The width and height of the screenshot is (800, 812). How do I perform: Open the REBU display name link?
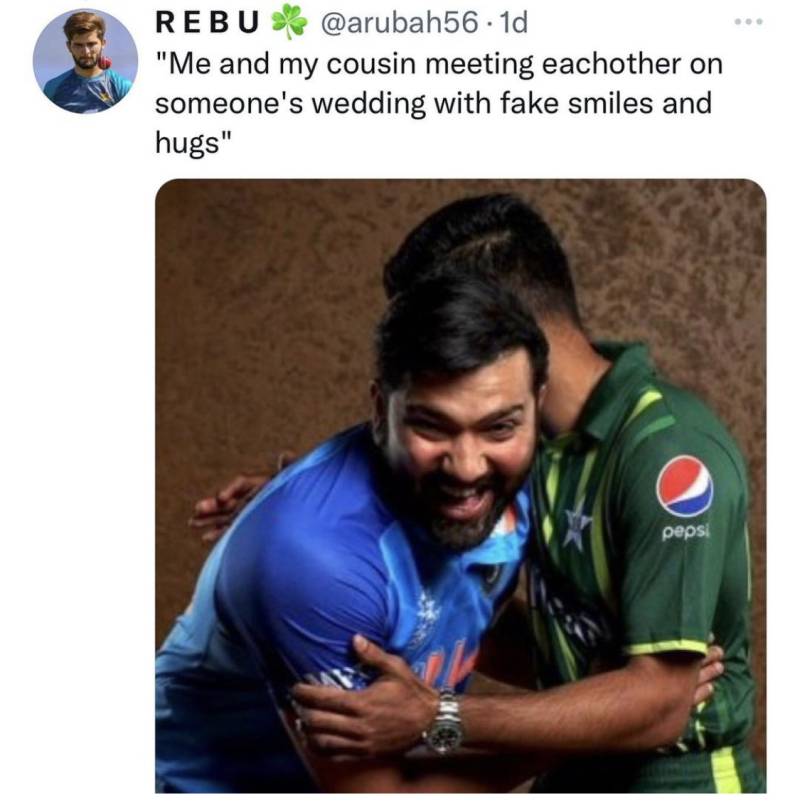tap(211, 22)
